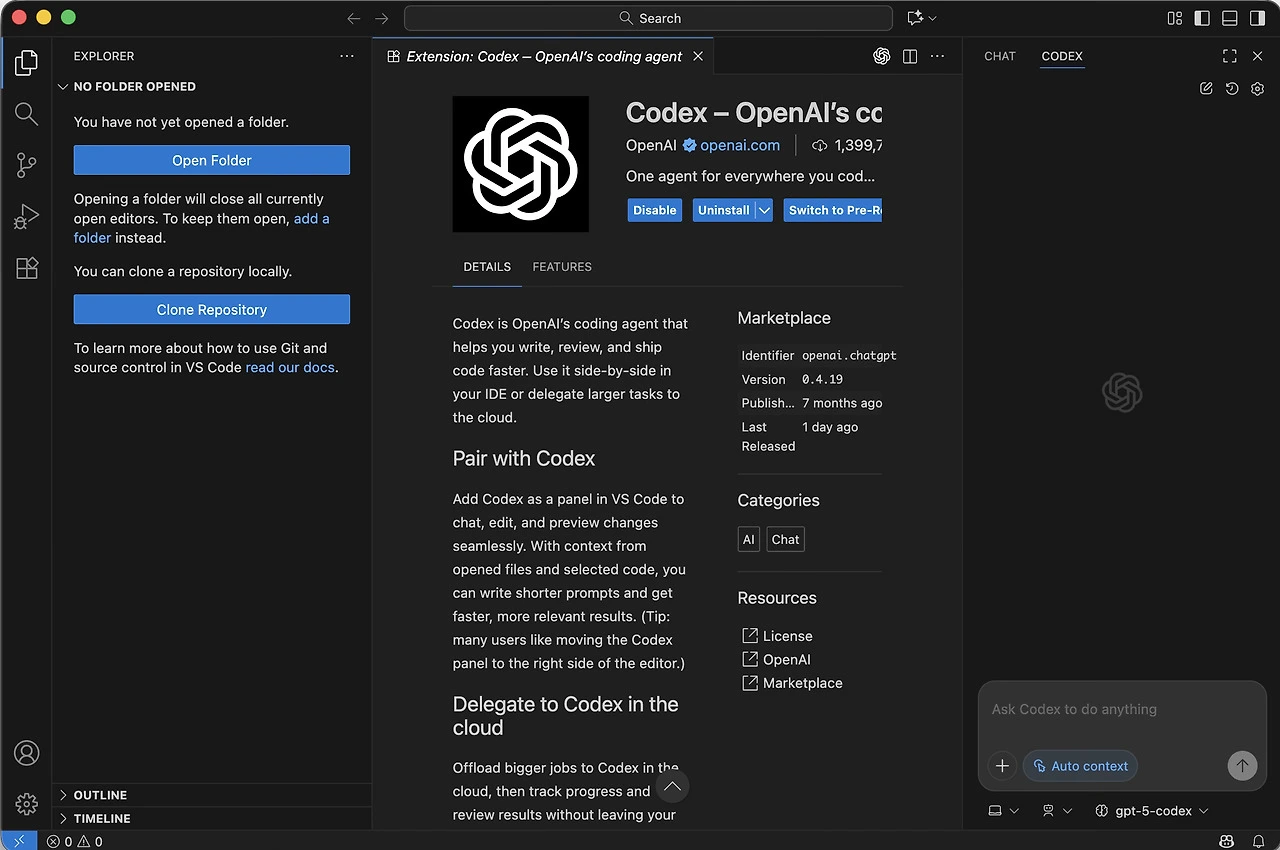Click the AI category tag
This screenshot has height=850, width=1280.
point(749,539)
